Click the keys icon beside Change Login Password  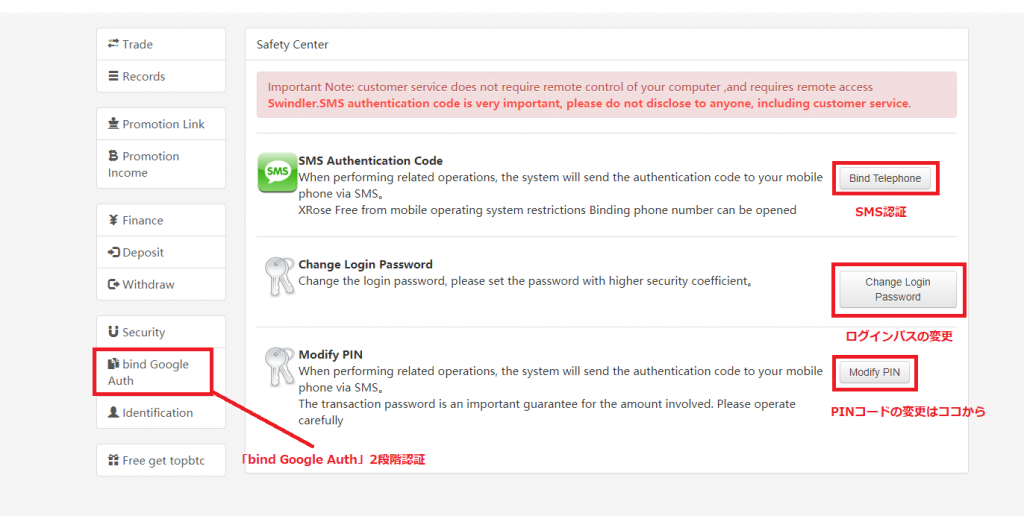280,276
